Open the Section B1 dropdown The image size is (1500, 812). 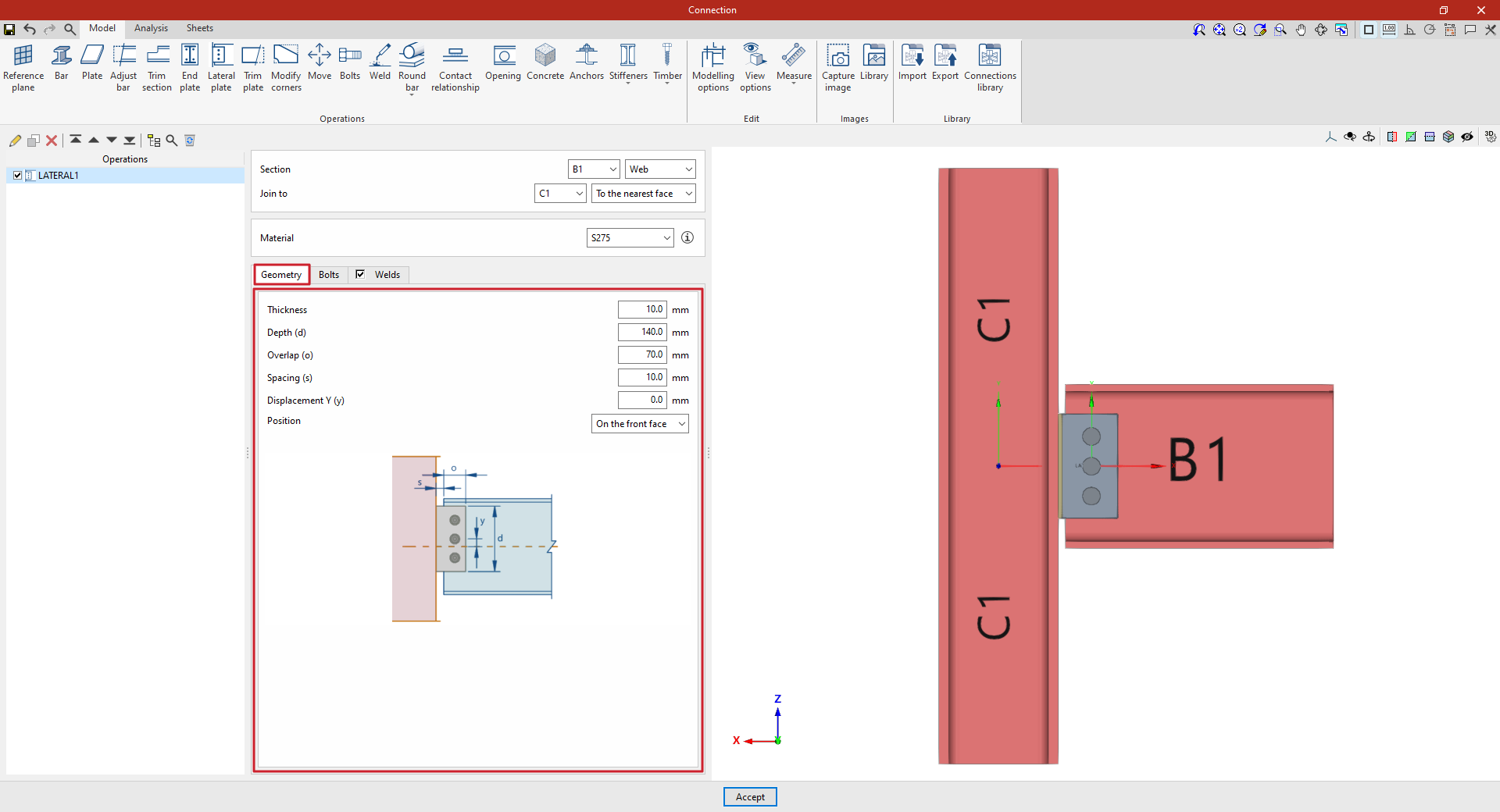pos(593,169)
